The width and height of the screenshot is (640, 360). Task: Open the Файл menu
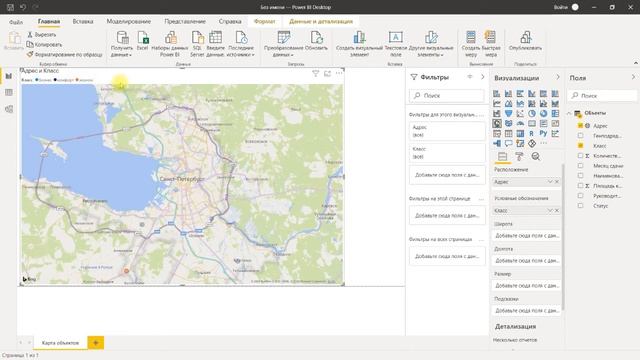point(16,22)
